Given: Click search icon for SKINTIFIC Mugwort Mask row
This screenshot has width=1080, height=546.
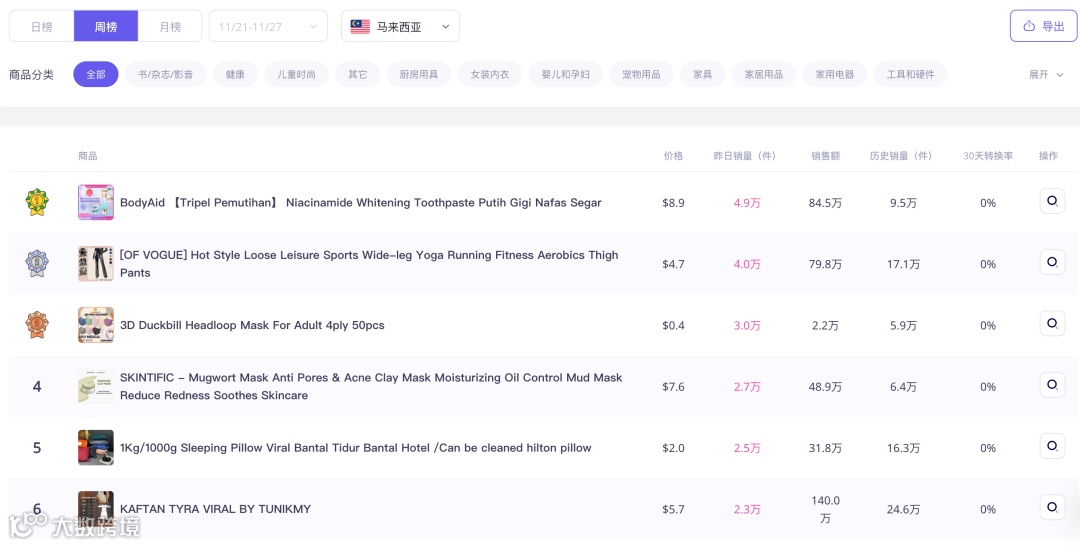Looking at the screenshot, I should [x=1052, y=385].
